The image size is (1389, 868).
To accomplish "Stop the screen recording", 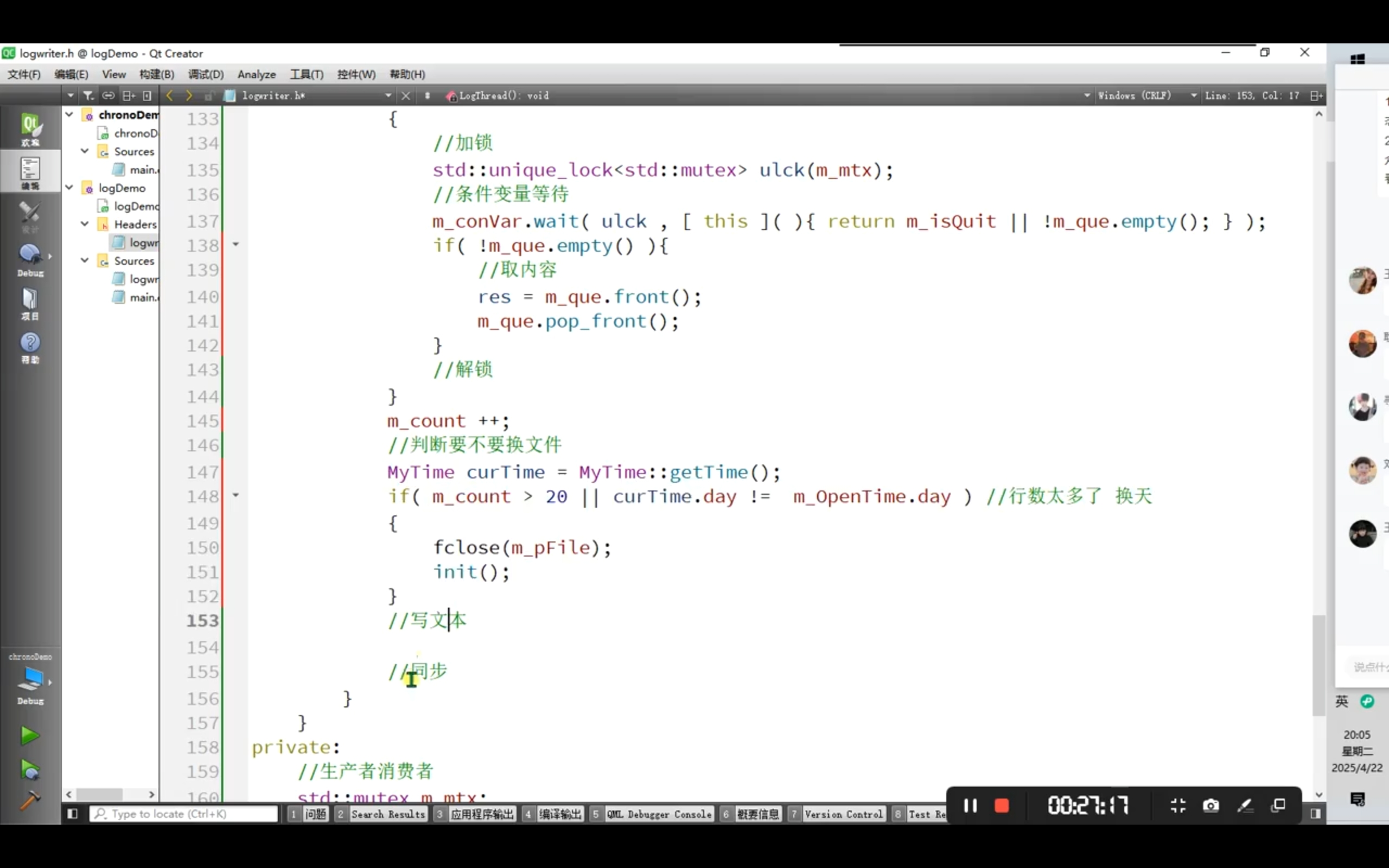I will (1002, 806).
